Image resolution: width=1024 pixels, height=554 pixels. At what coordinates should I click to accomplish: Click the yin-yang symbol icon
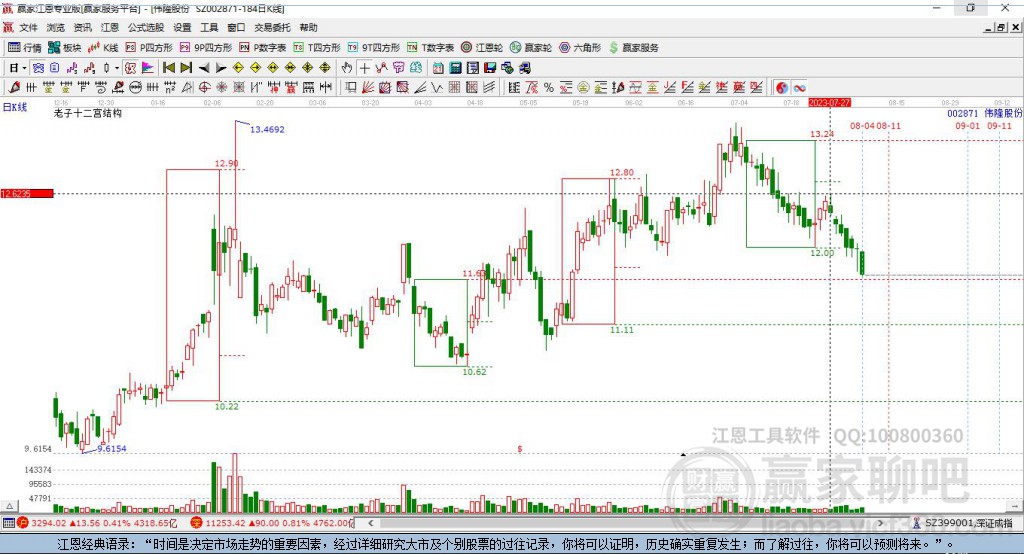[782, 88]
